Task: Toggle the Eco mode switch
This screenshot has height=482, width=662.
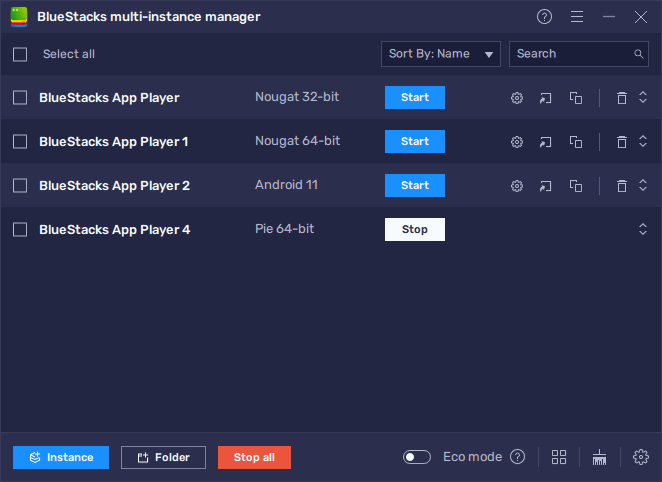Action: point(417,457)
